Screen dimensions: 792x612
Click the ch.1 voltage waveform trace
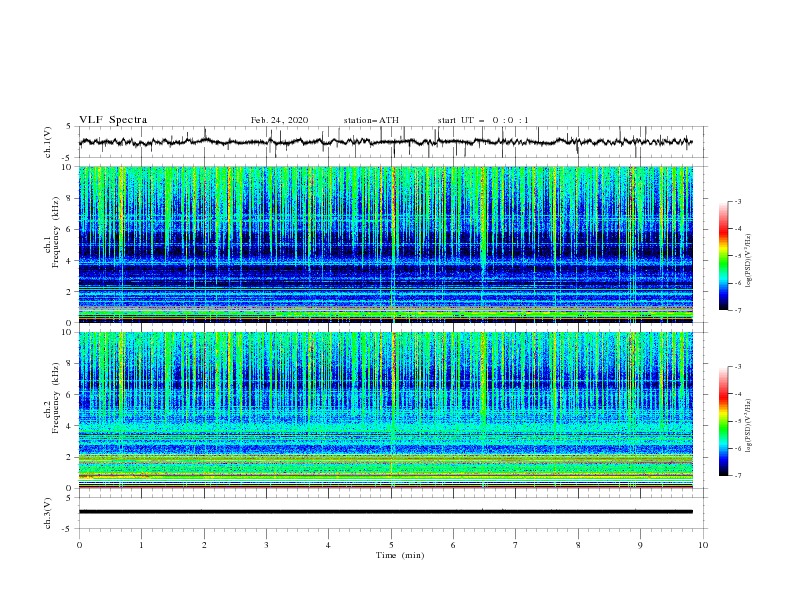coord(385,142)
